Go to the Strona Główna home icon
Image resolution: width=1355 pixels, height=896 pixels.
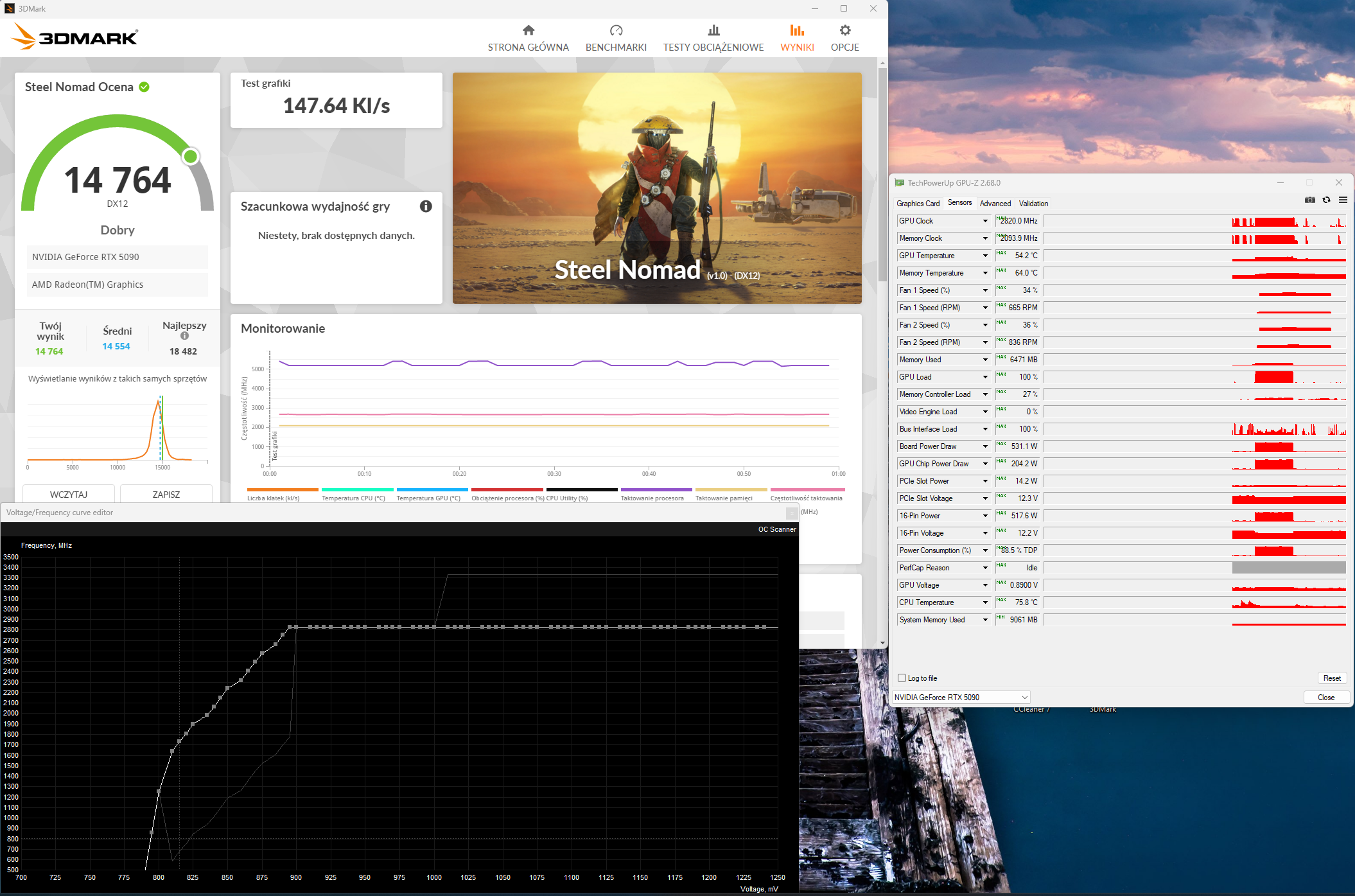(x=528, y=30)
